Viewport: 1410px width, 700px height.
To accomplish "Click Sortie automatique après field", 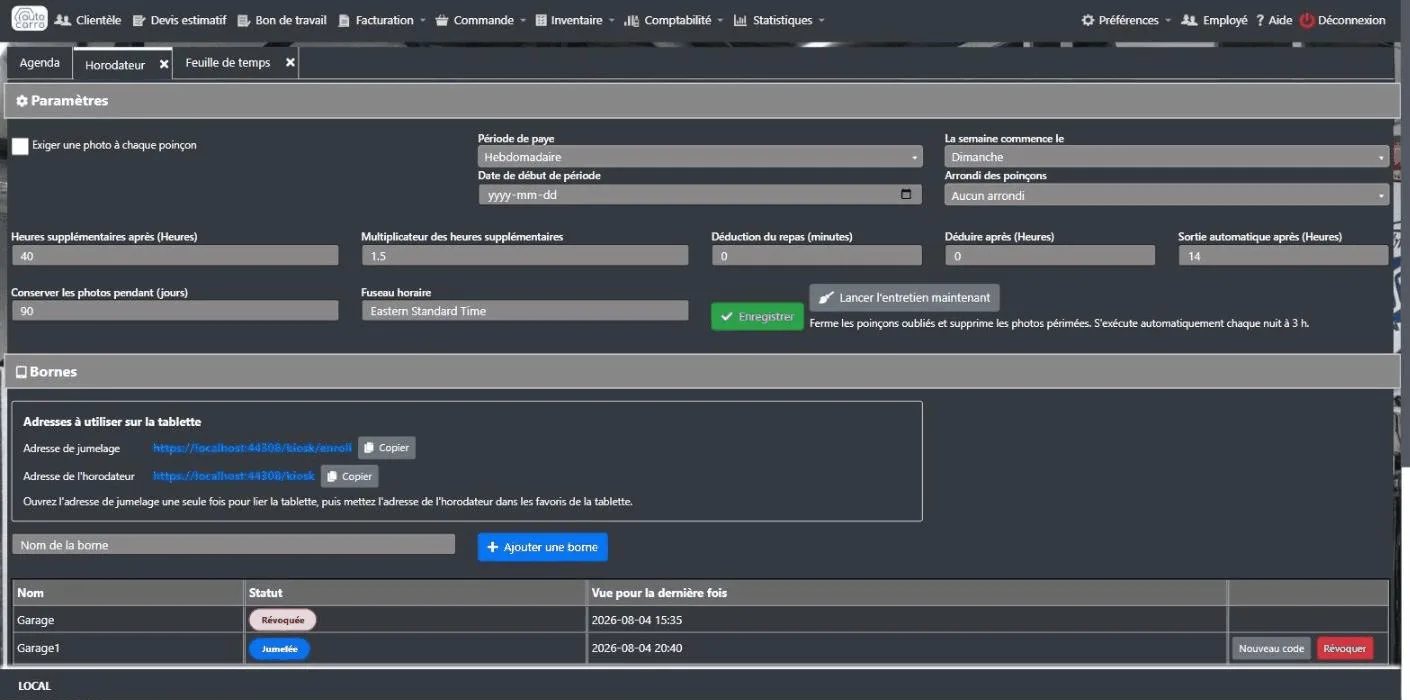I will (1283, 256).
